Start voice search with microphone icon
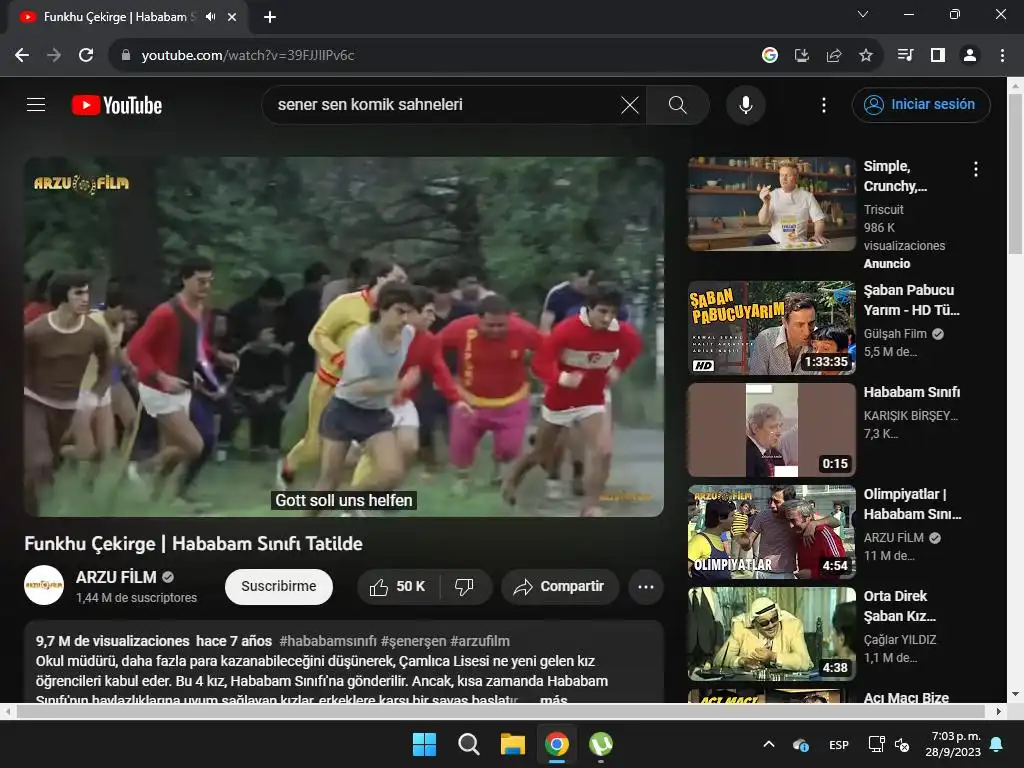 point(746,104)
